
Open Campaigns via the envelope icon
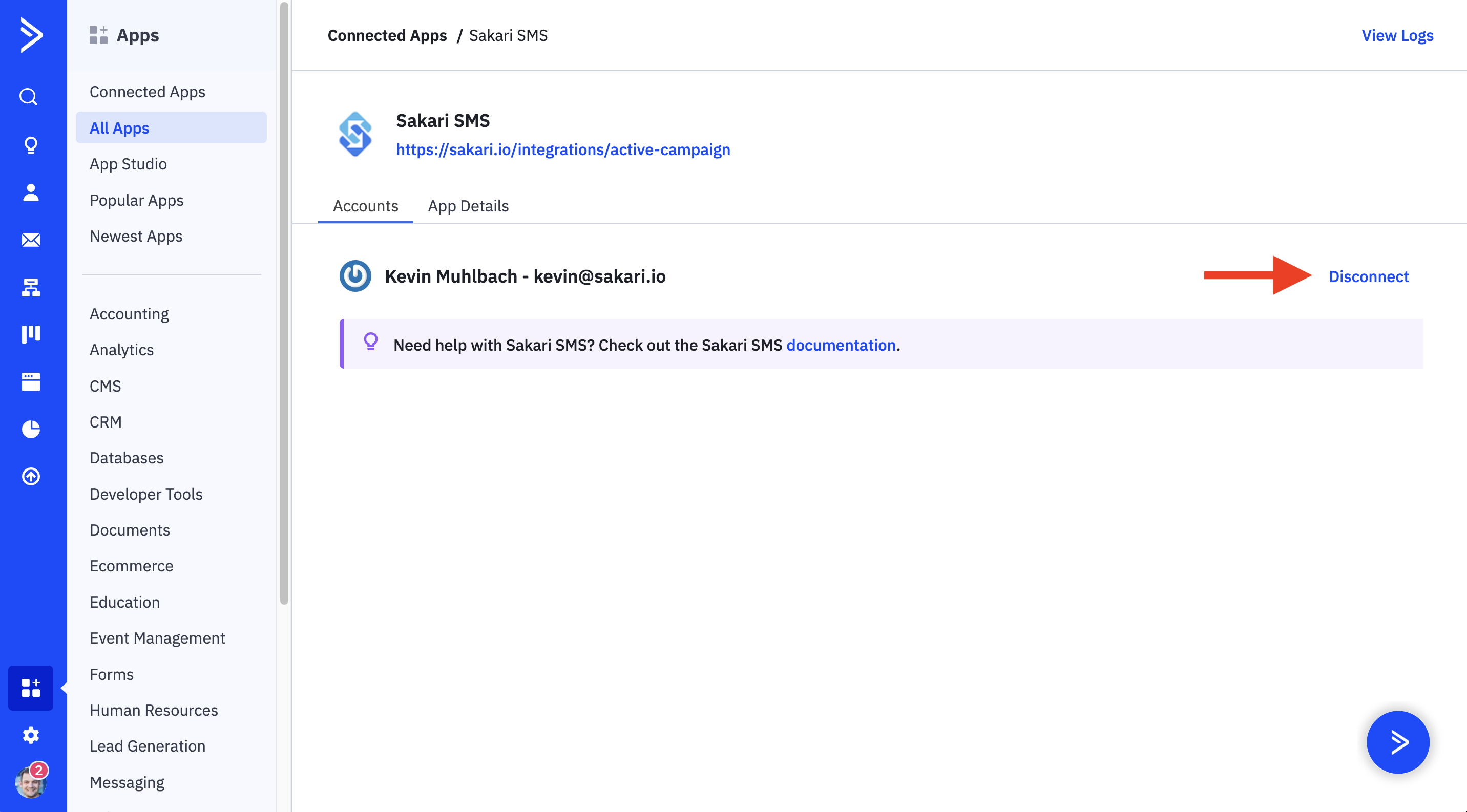pyautogui.click(x=31, y=240)
